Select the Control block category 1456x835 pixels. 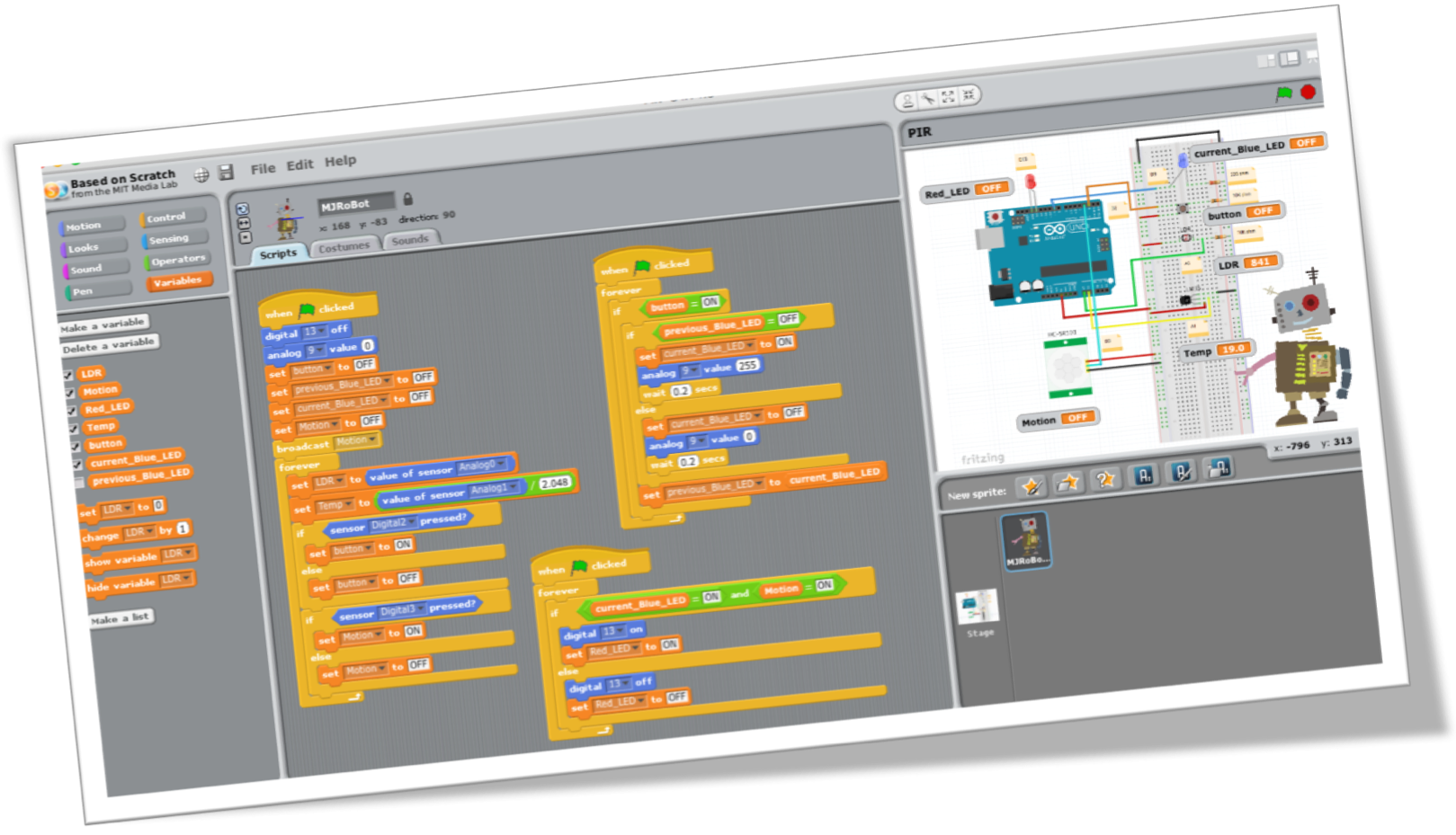pos(172,218)
